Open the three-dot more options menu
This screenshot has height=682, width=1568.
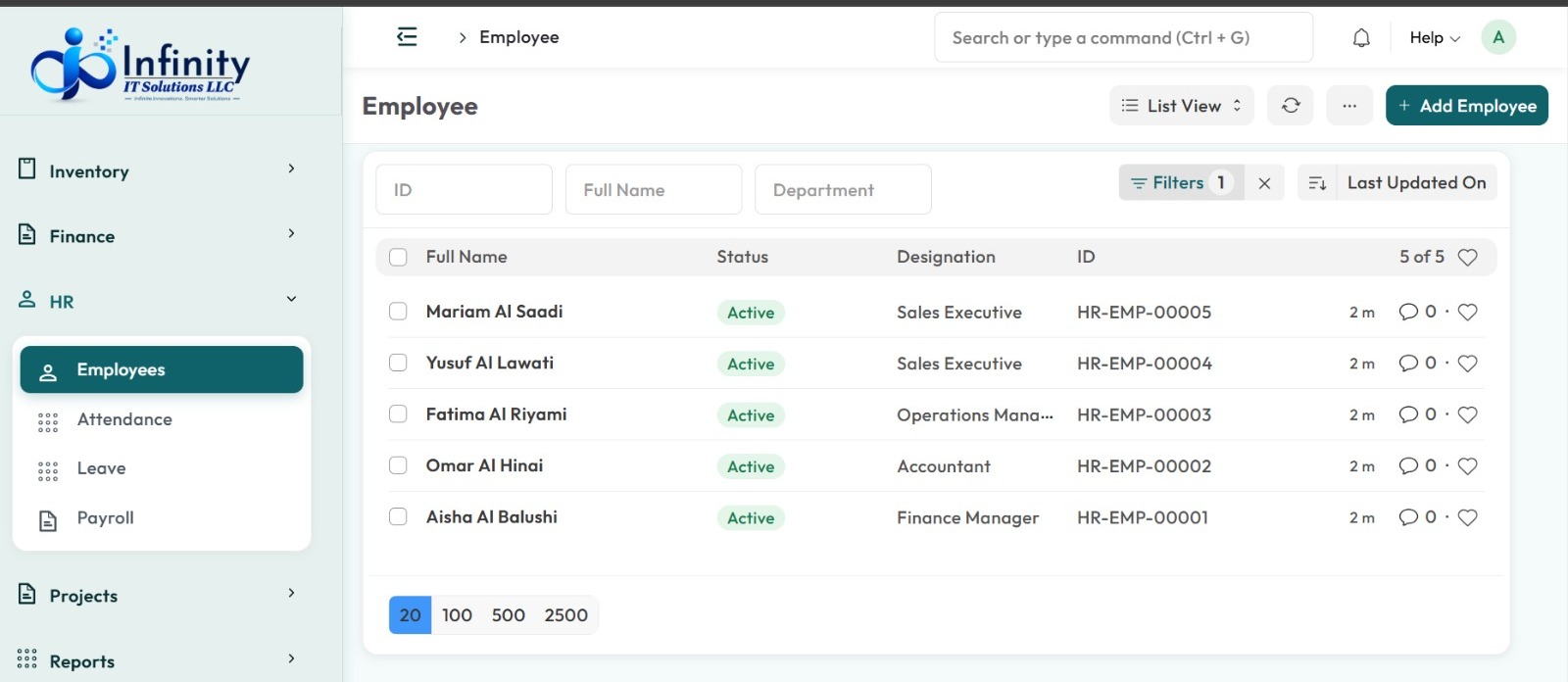click(1349, 106)
